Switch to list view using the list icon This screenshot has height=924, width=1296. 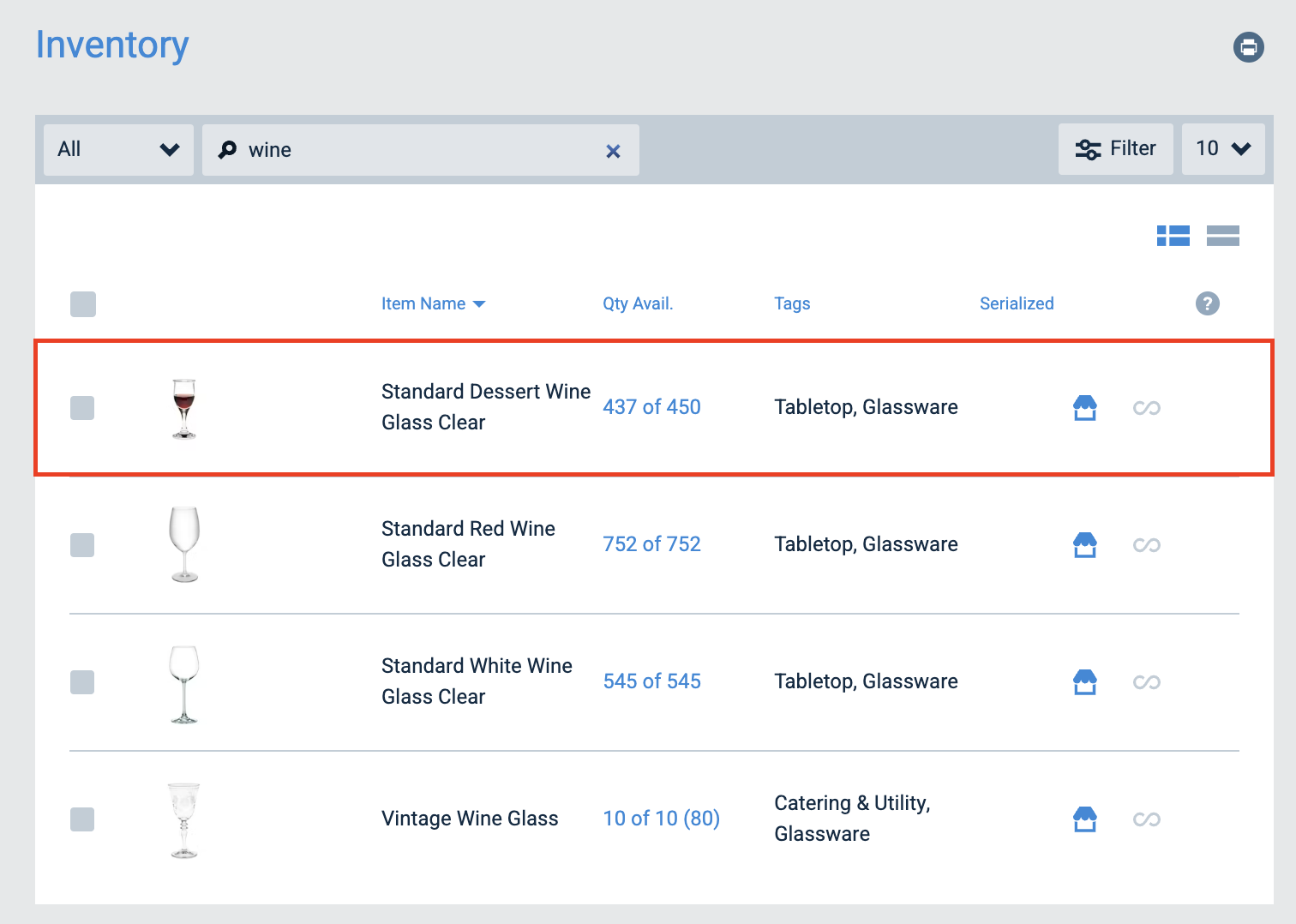point(1223,236)
